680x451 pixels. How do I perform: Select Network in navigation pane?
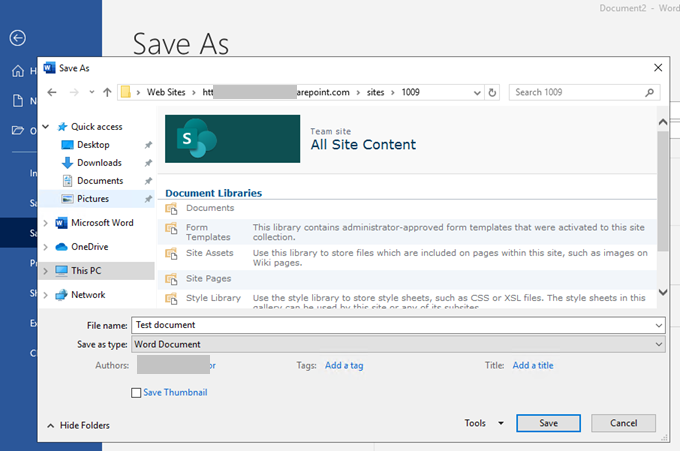(x=88, y=295)
